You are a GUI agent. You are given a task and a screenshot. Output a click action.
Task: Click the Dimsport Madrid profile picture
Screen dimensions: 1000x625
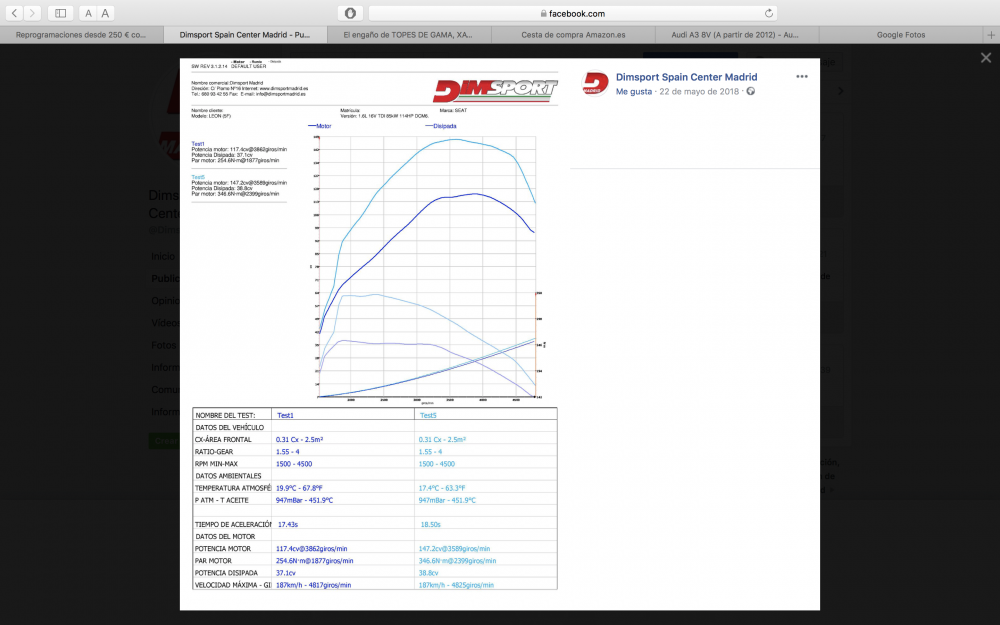(596, 84)
